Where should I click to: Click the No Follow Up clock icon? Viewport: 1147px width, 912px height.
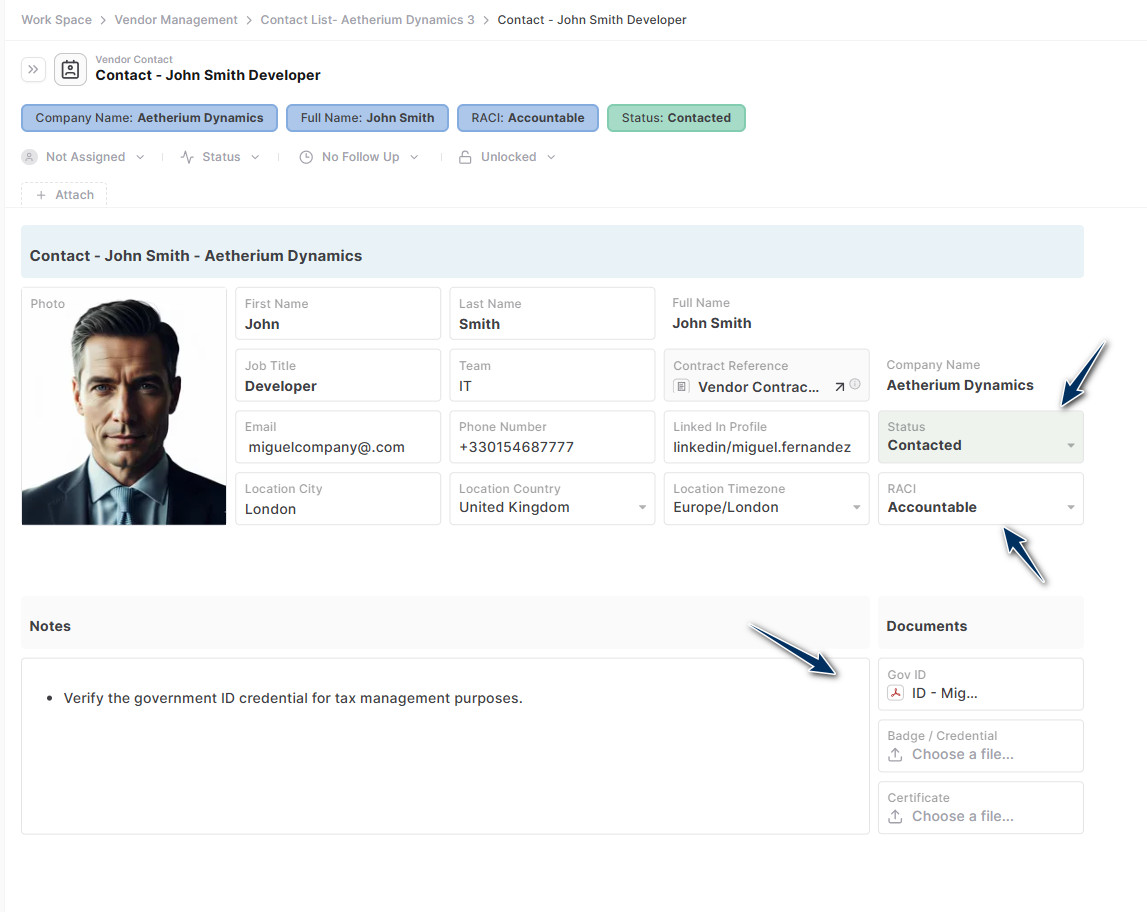point(305,156)
